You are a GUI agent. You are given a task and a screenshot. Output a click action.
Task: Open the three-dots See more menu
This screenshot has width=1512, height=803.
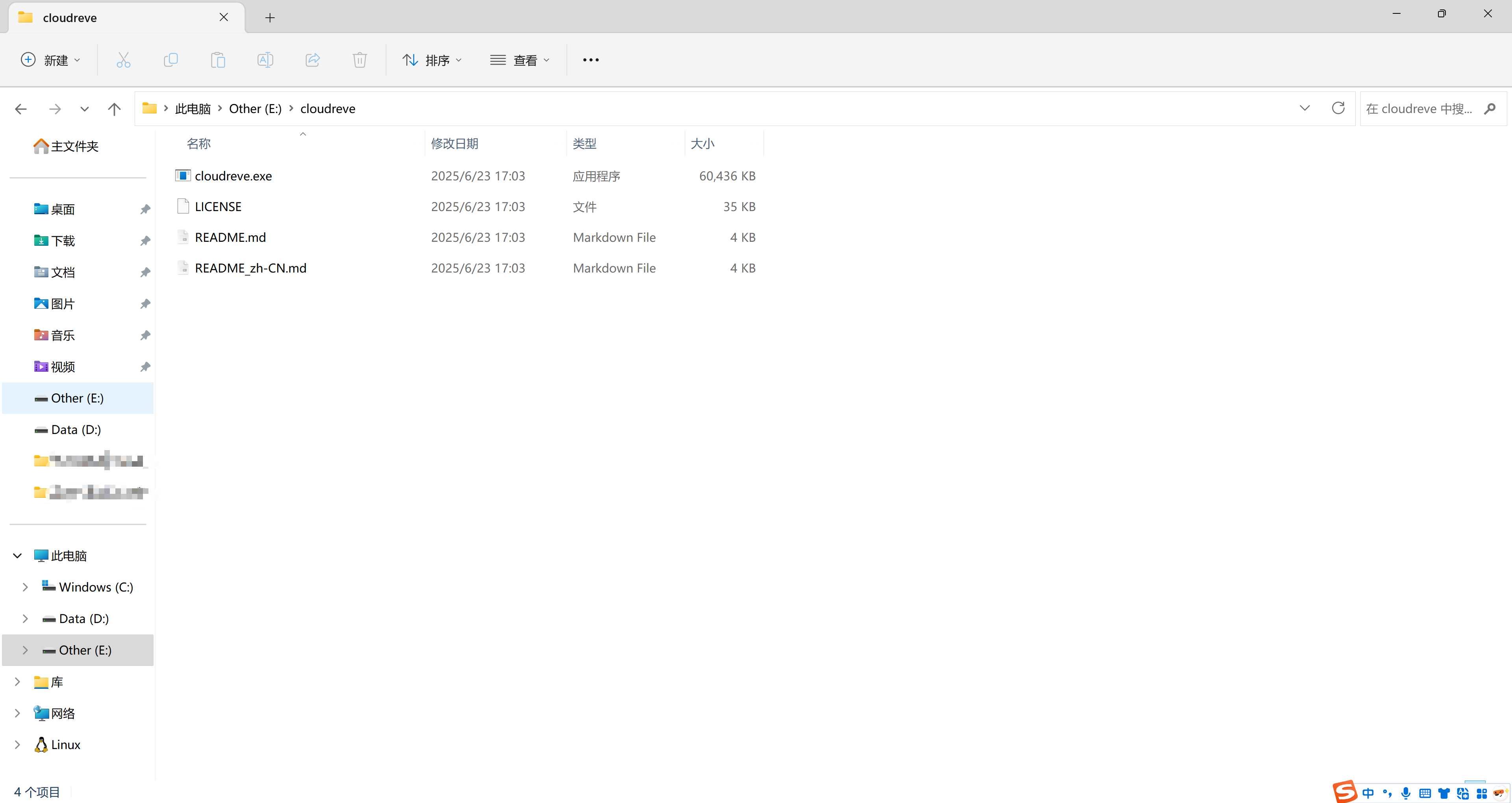591,60
